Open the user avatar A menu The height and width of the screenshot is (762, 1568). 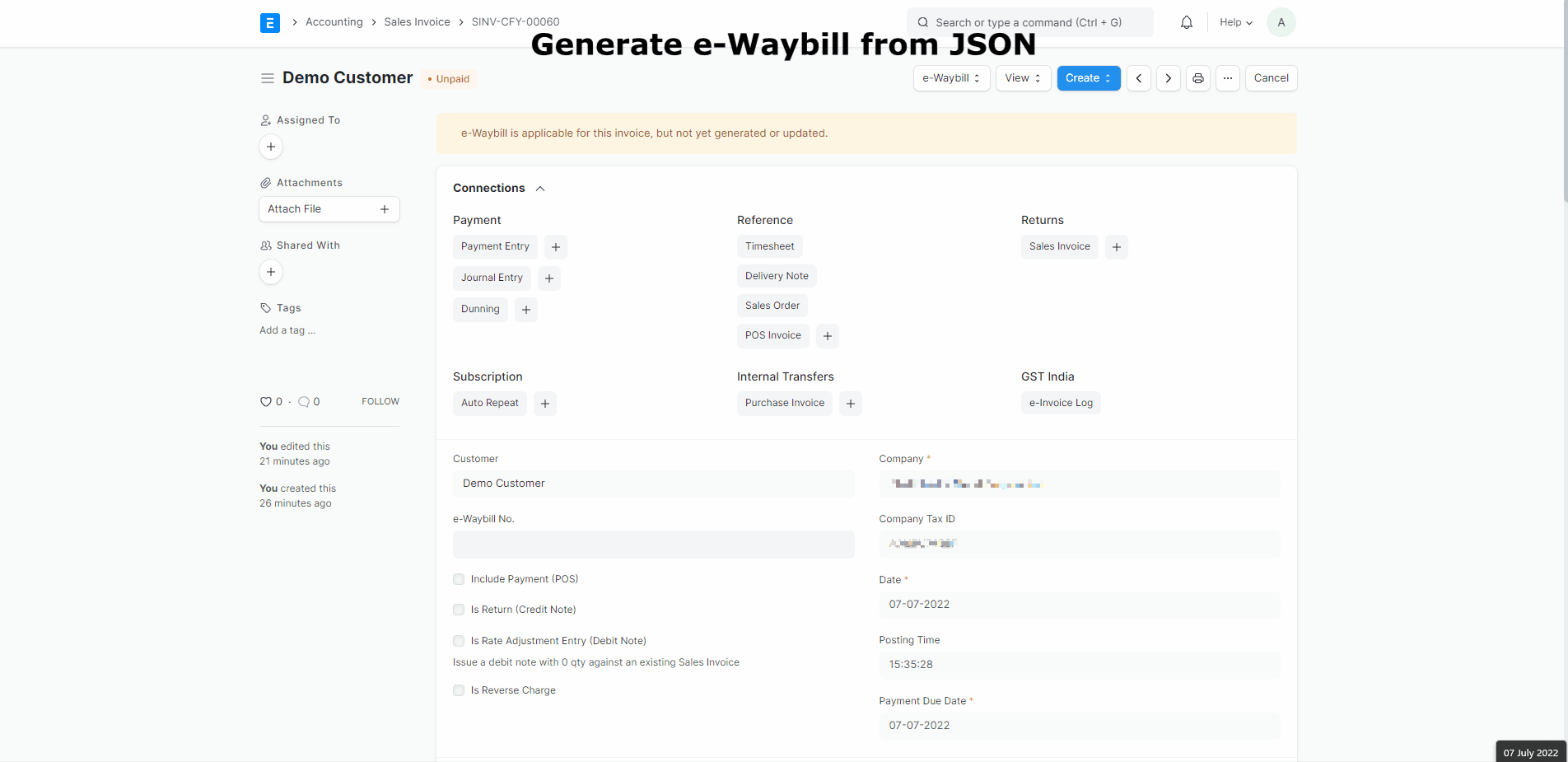pyautogui.click(x=1281, y=22)
